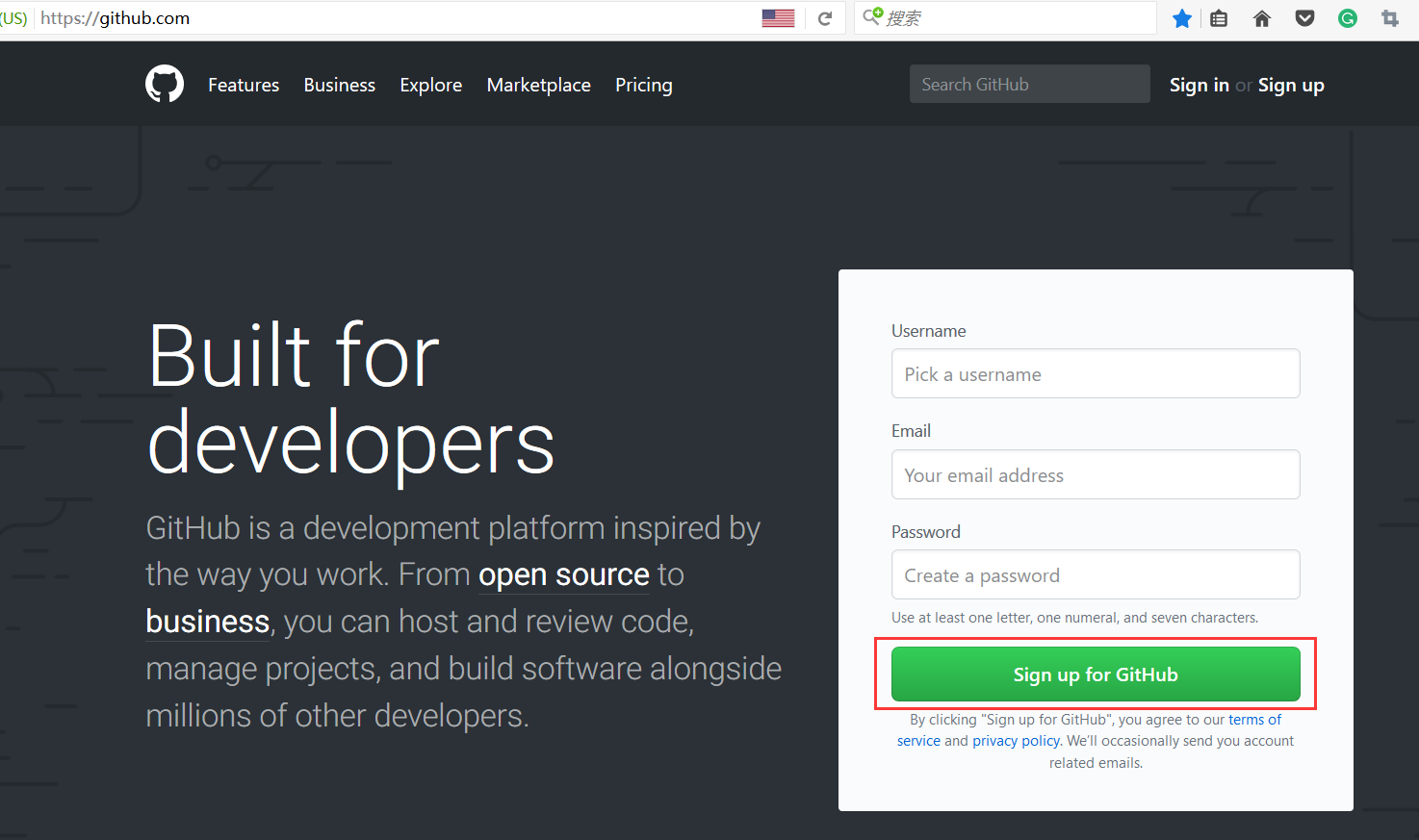Focus the Your email address field
Image resolution: width=1419 pixels, height=840 pixels.
click(1096, 474)
